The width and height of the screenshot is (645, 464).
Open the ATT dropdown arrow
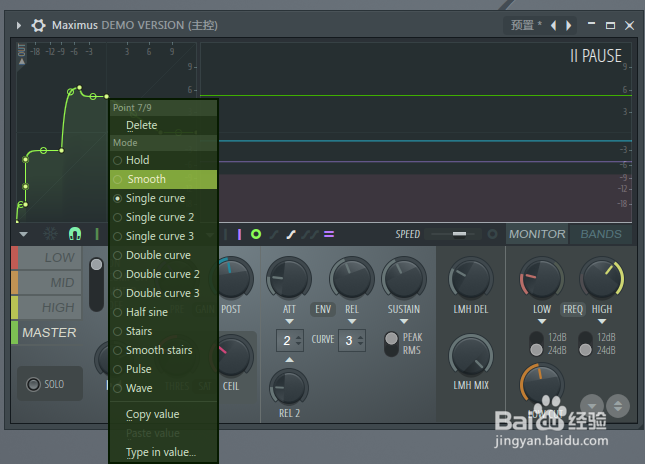[289, 321]
